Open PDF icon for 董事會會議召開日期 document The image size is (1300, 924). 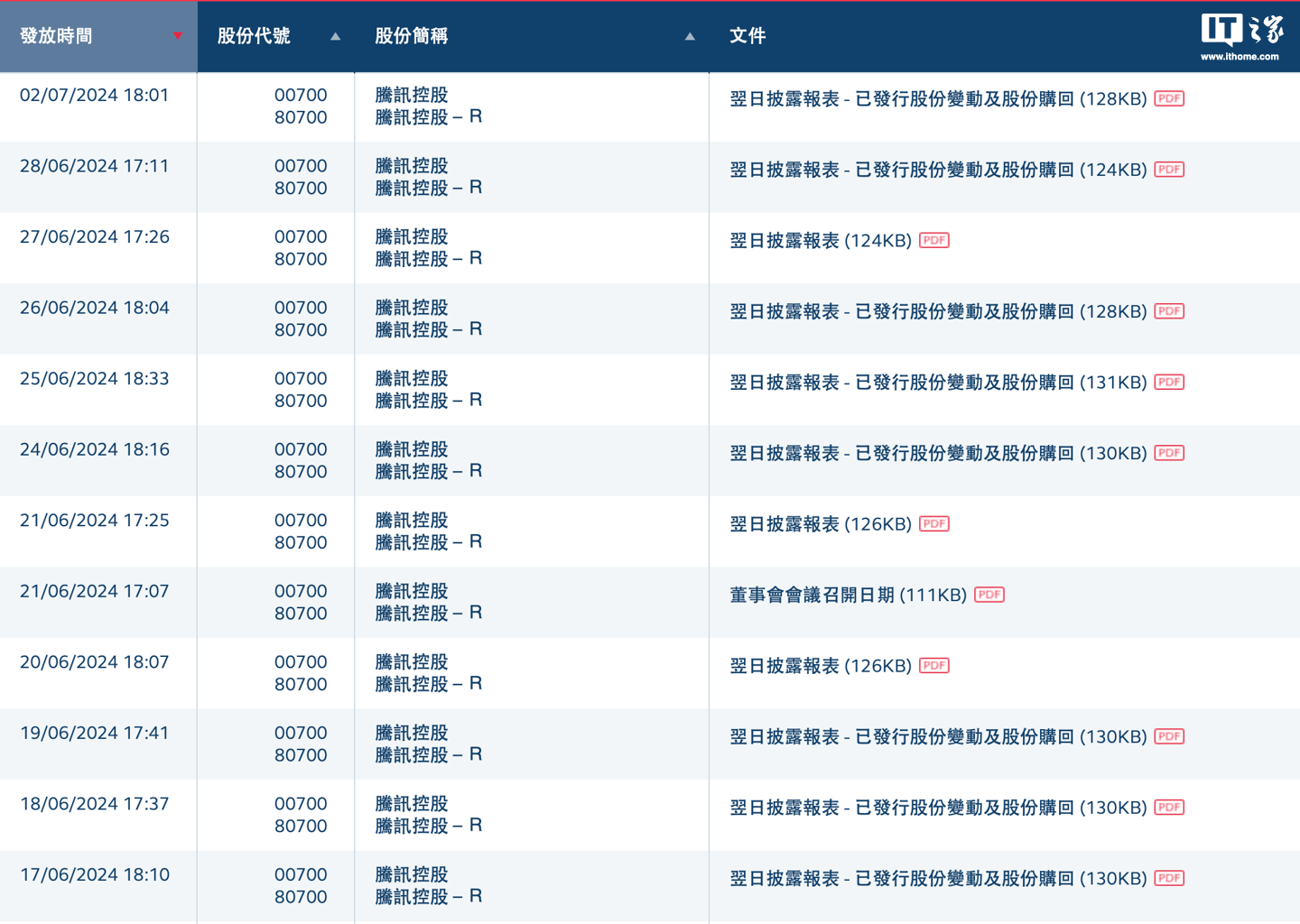989,595
